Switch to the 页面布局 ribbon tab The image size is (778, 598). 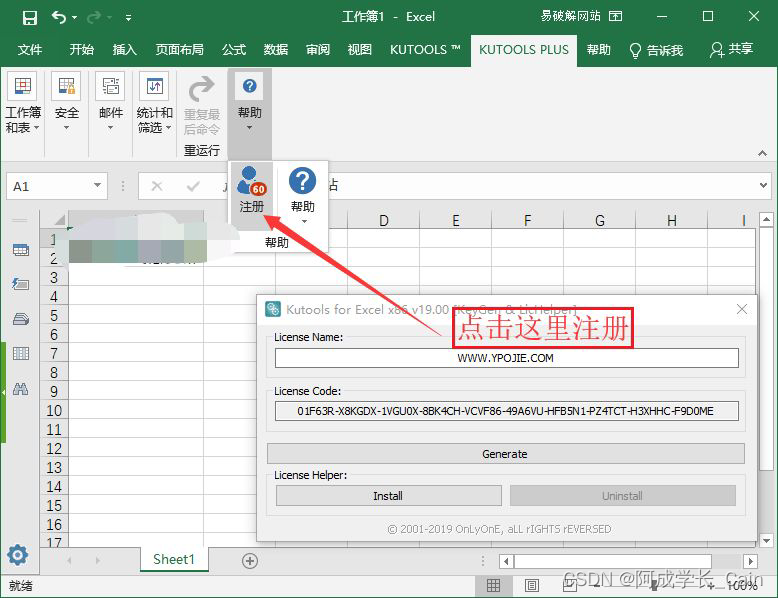[180, 50]
